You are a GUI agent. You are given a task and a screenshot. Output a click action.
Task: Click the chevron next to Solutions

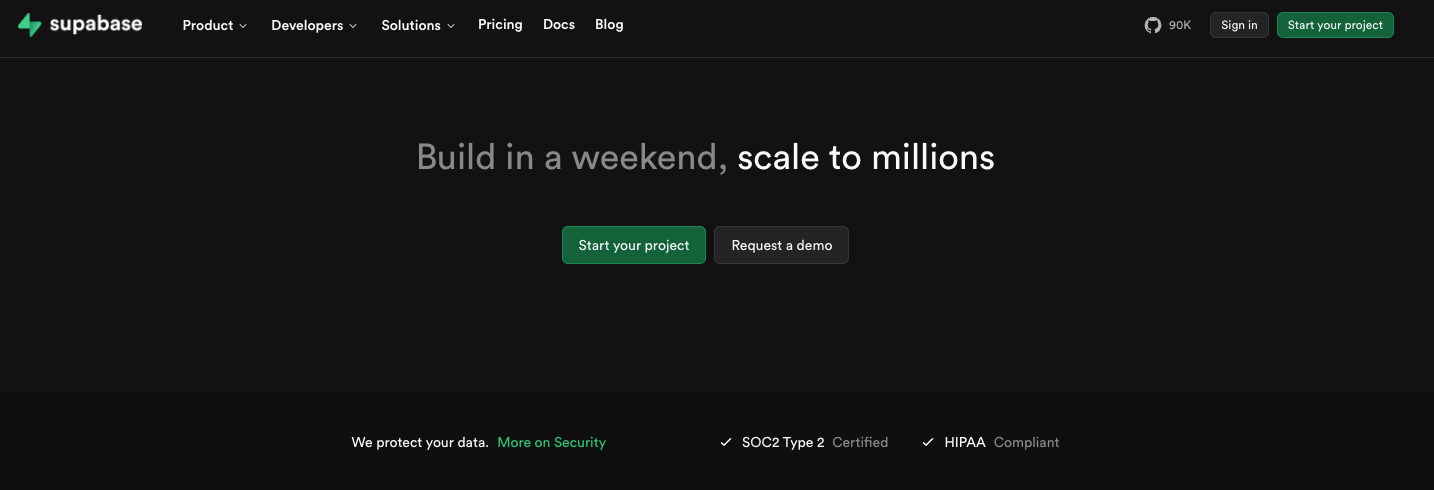click(x=451, y=26)
